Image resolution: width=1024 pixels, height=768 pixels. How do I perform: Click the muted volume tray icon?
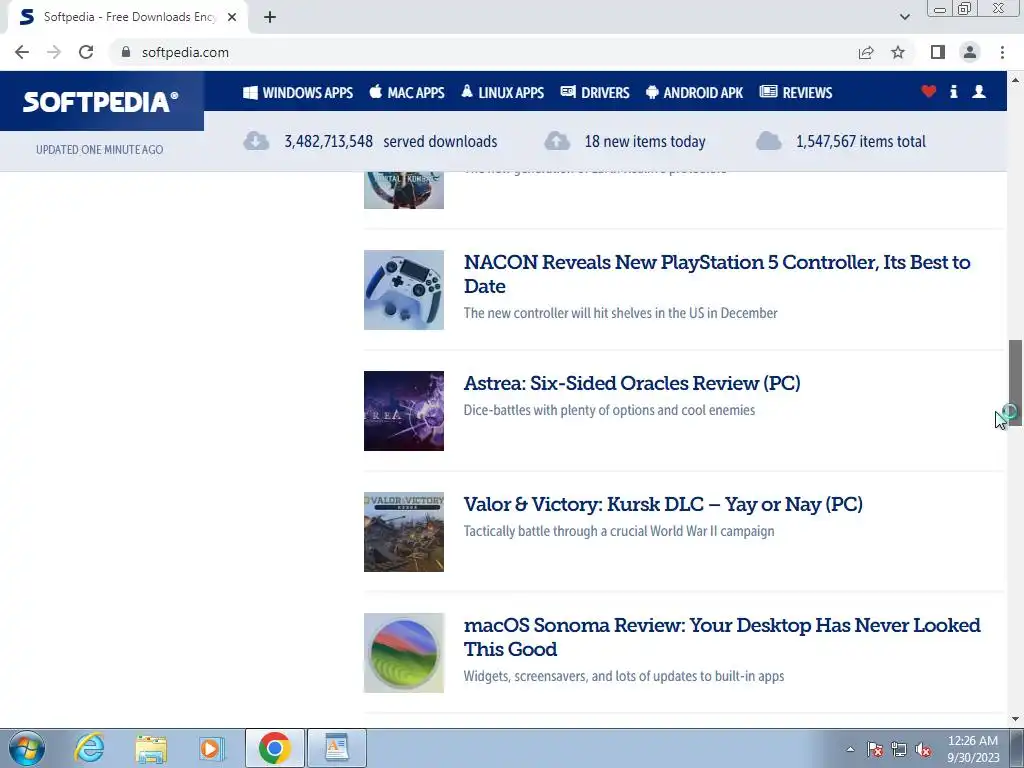(923, 749)
